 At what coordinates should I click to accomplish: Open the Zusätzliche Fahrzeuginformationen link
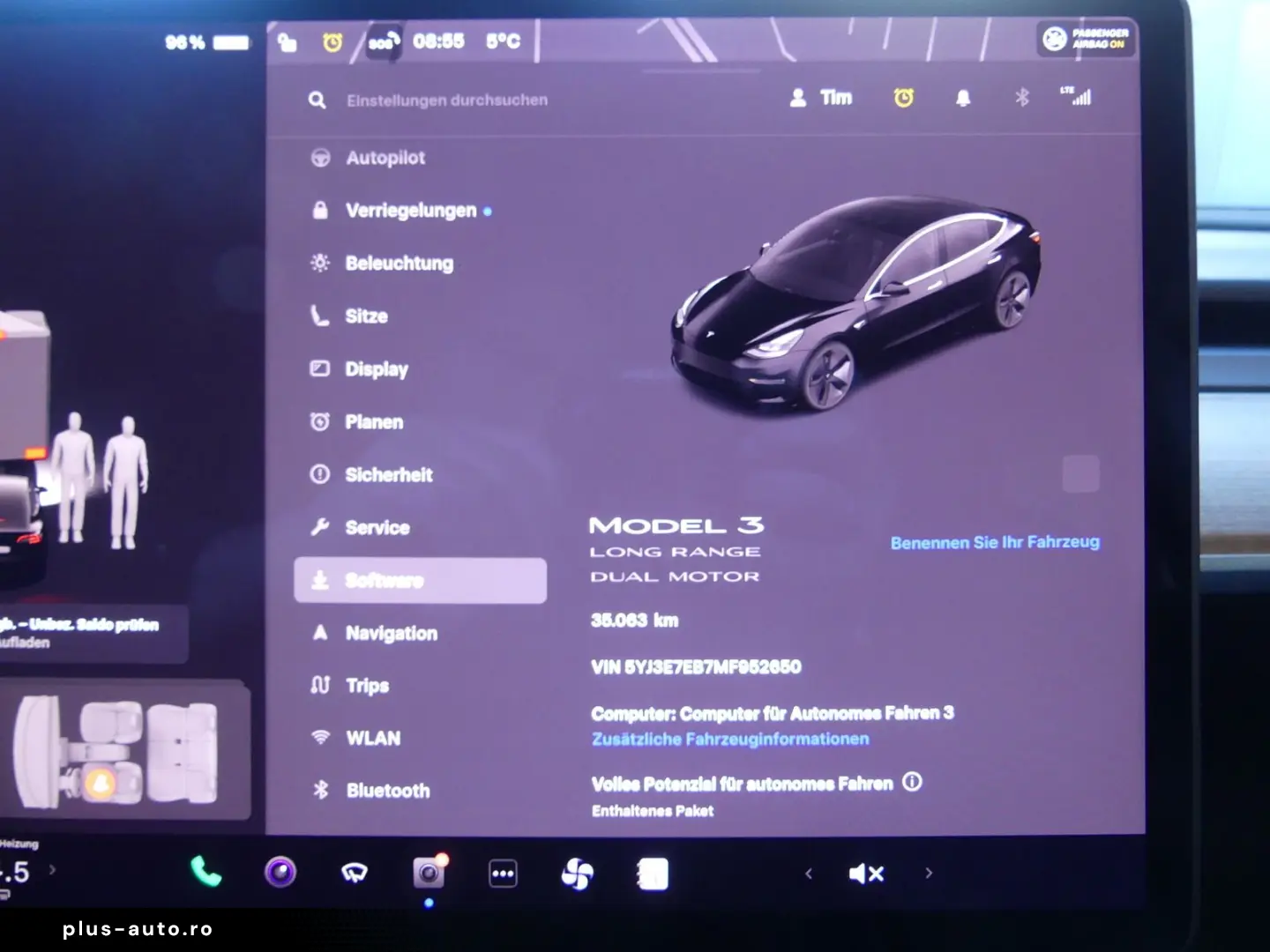pyautogui.click(x=730, y=739)
